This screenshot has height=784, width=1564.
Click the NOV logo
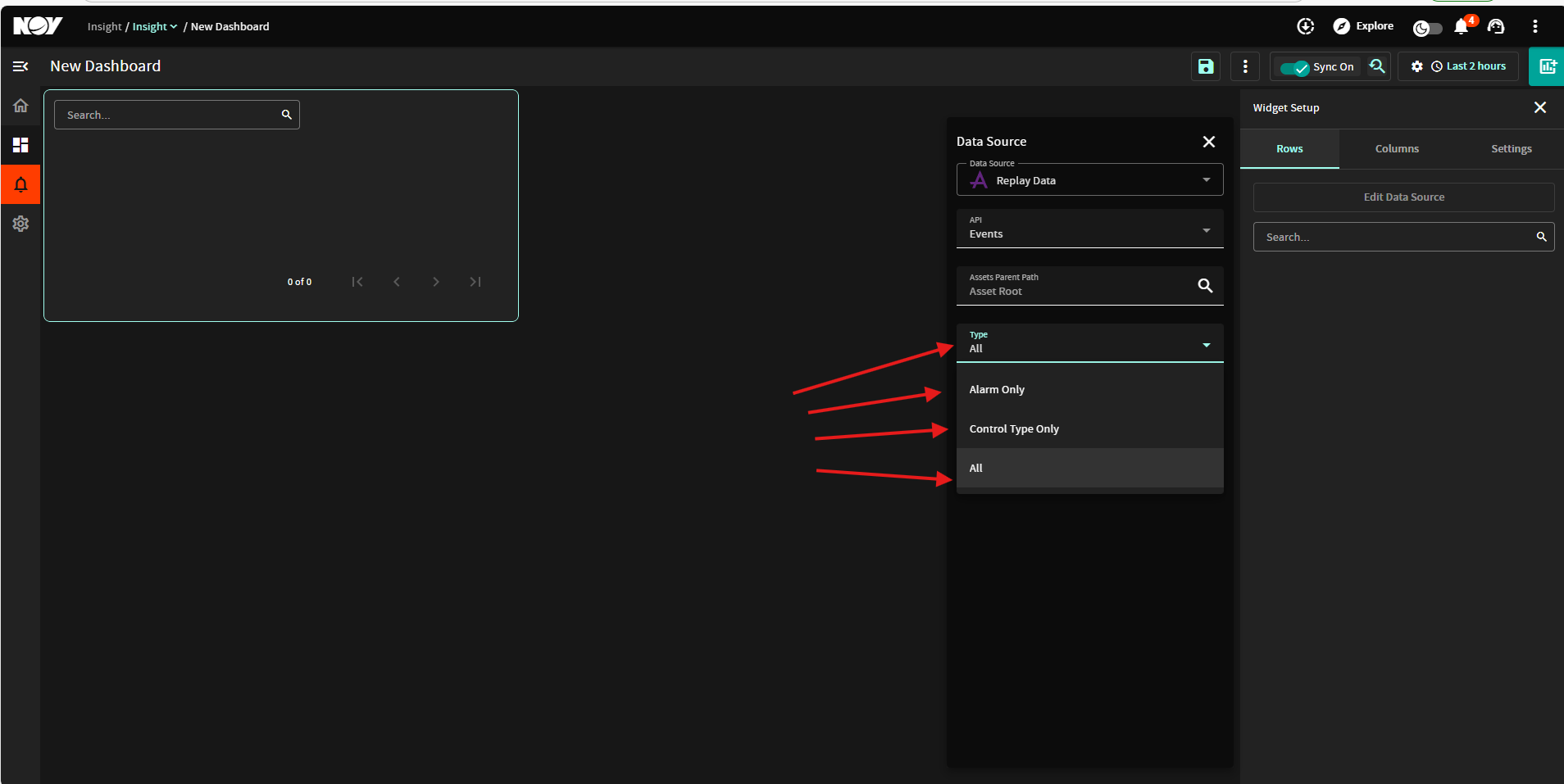[38, 26]
